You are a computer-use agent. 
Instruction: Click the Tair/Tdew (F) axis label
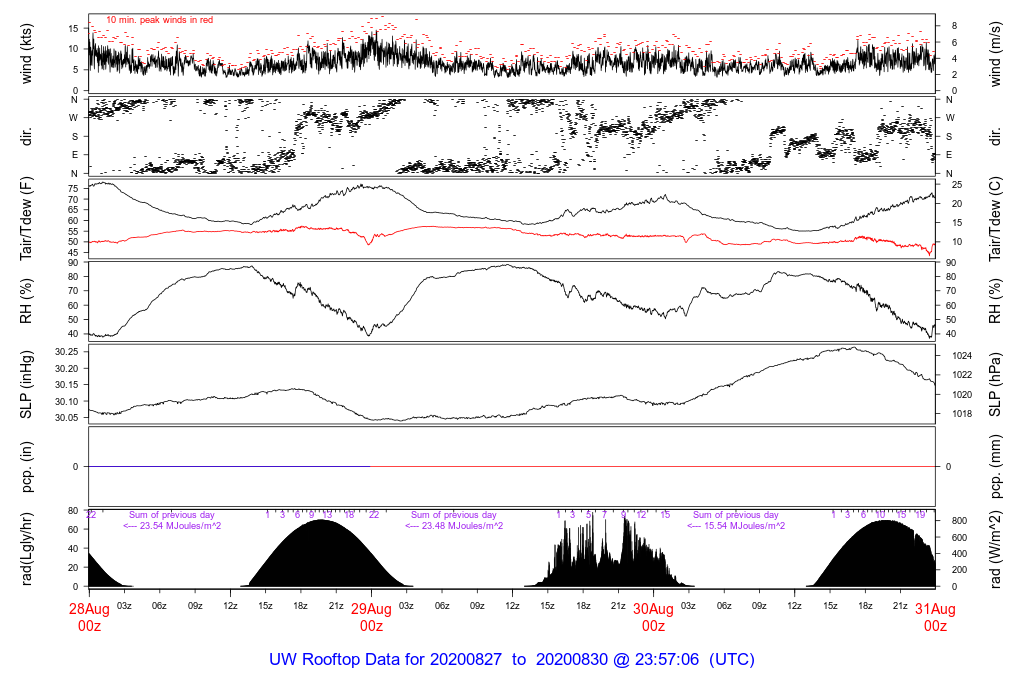coord(28,219)
